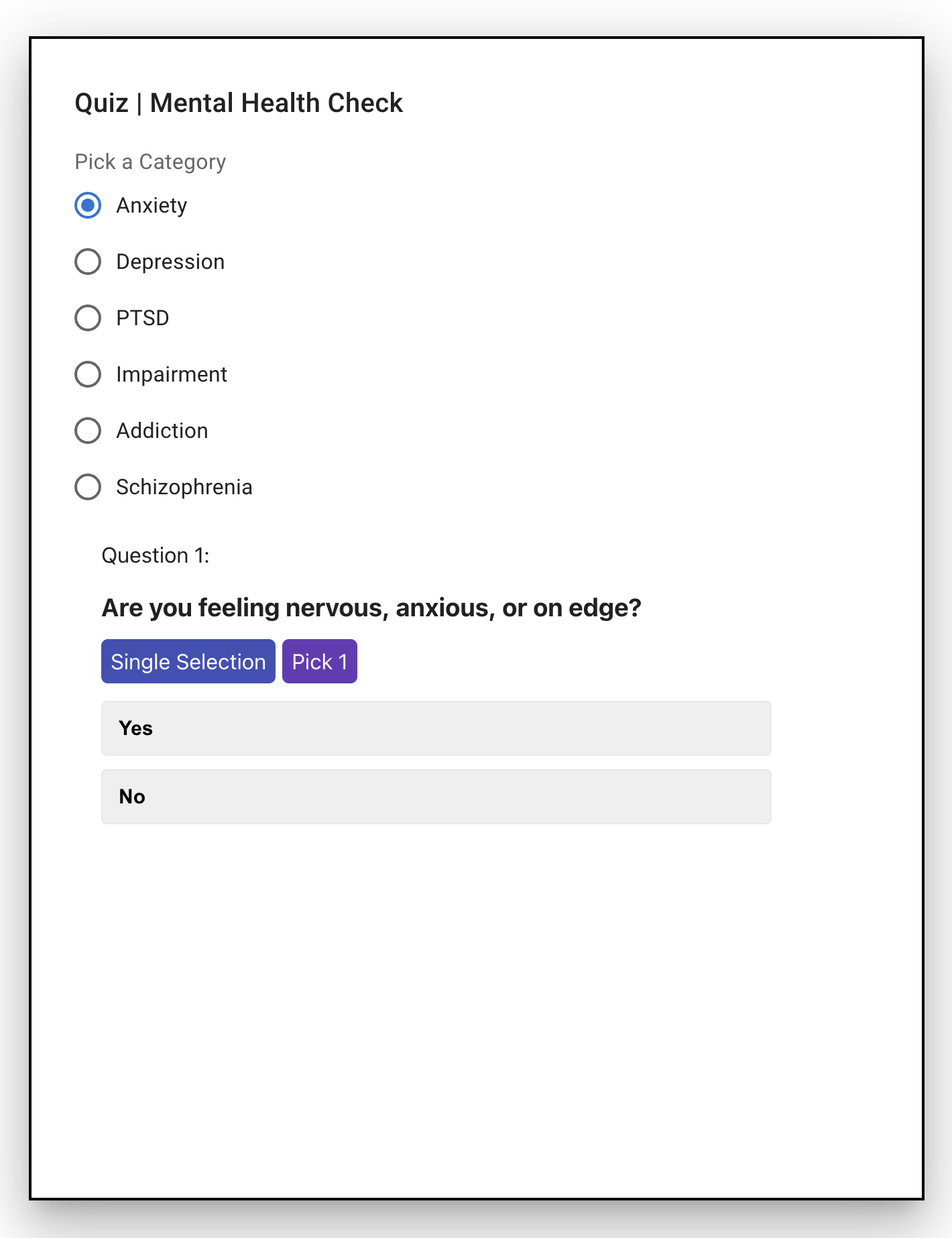
Task: Select the PTSD radio button circle
Action: pyautogui.click(x=88, y=318)
